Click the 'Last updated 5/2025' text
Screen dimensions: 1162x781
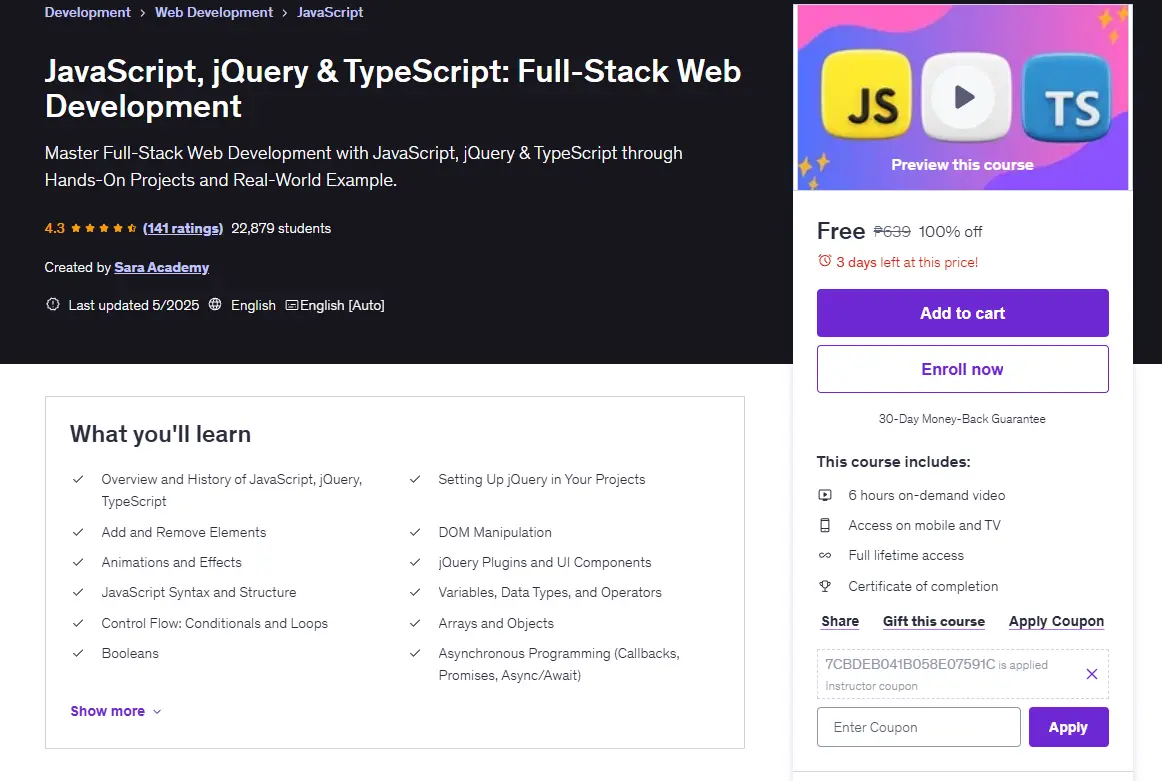(133, 305)
